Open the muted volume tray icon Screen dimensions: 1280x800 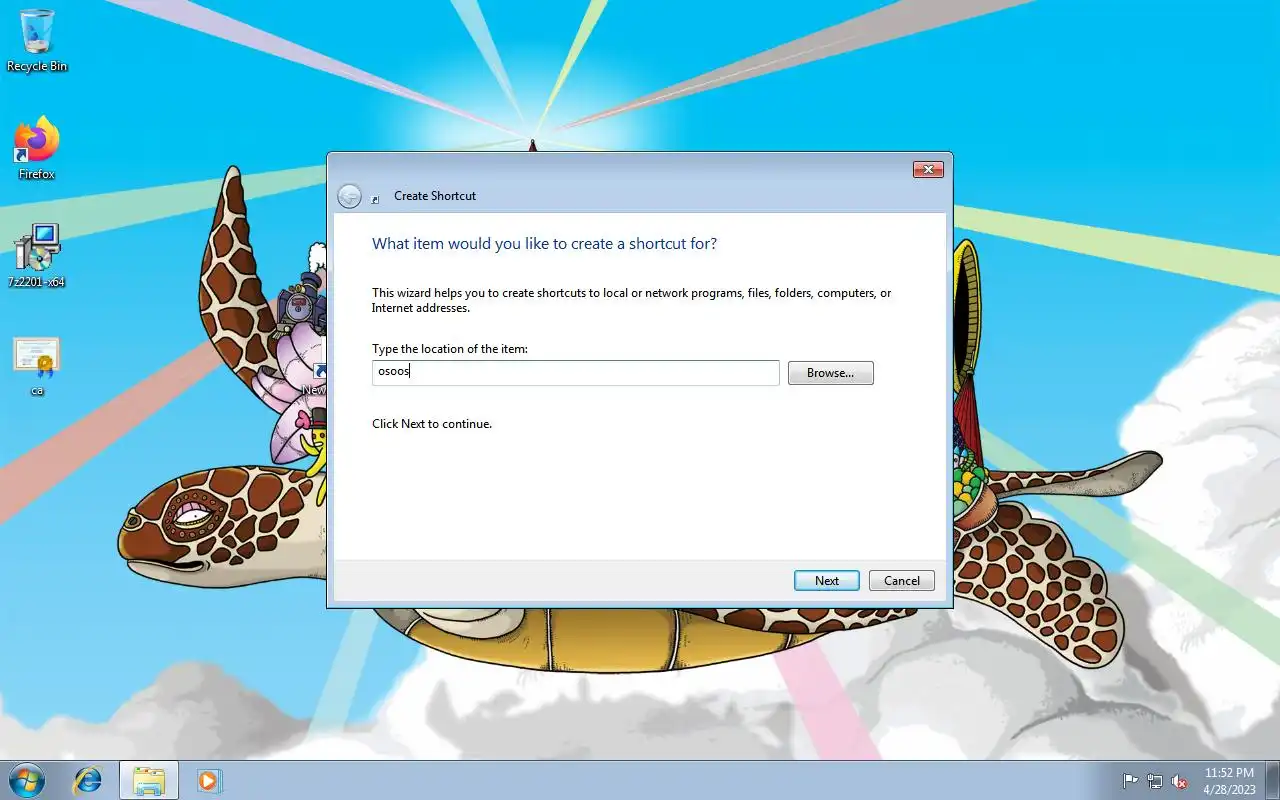1180,781
